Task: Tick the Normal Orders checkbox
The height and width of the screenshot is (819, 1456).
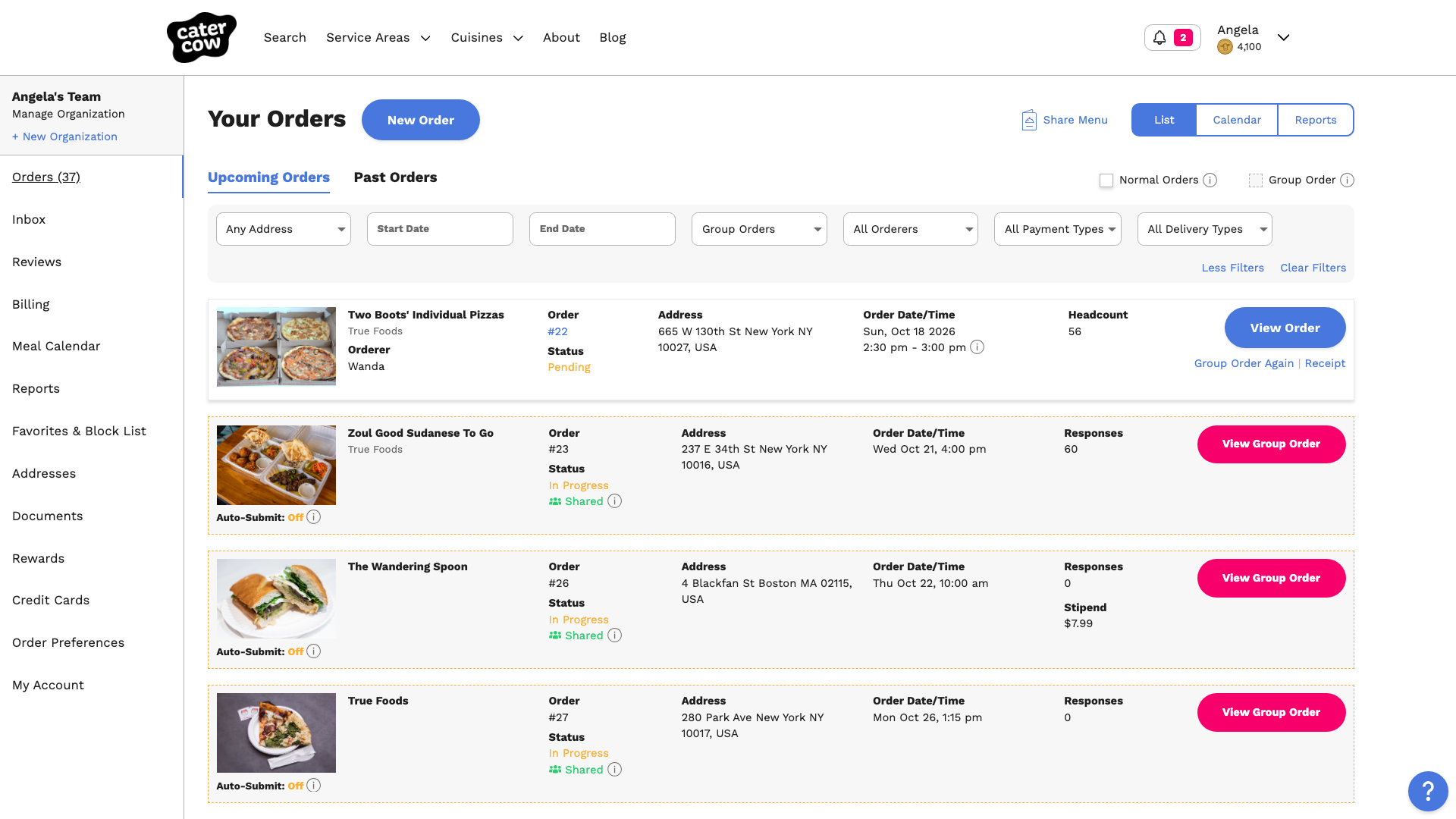Action: click(x=1106, y=180)
